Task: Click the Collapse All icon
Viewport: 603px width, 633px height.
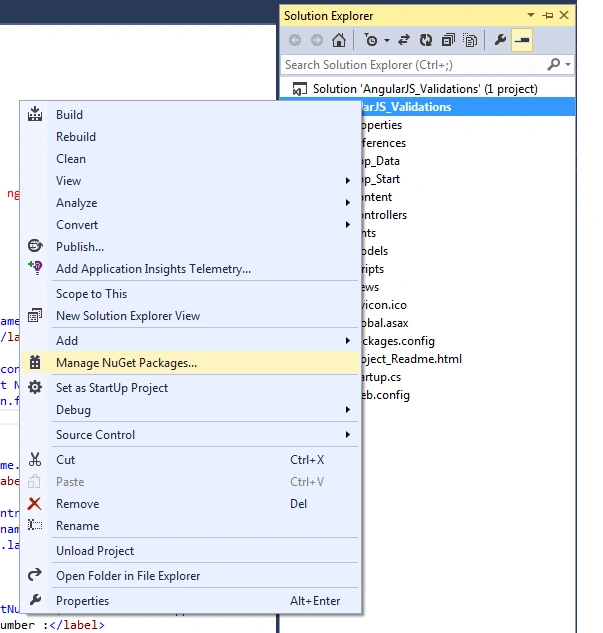Action: pos(448,40)
